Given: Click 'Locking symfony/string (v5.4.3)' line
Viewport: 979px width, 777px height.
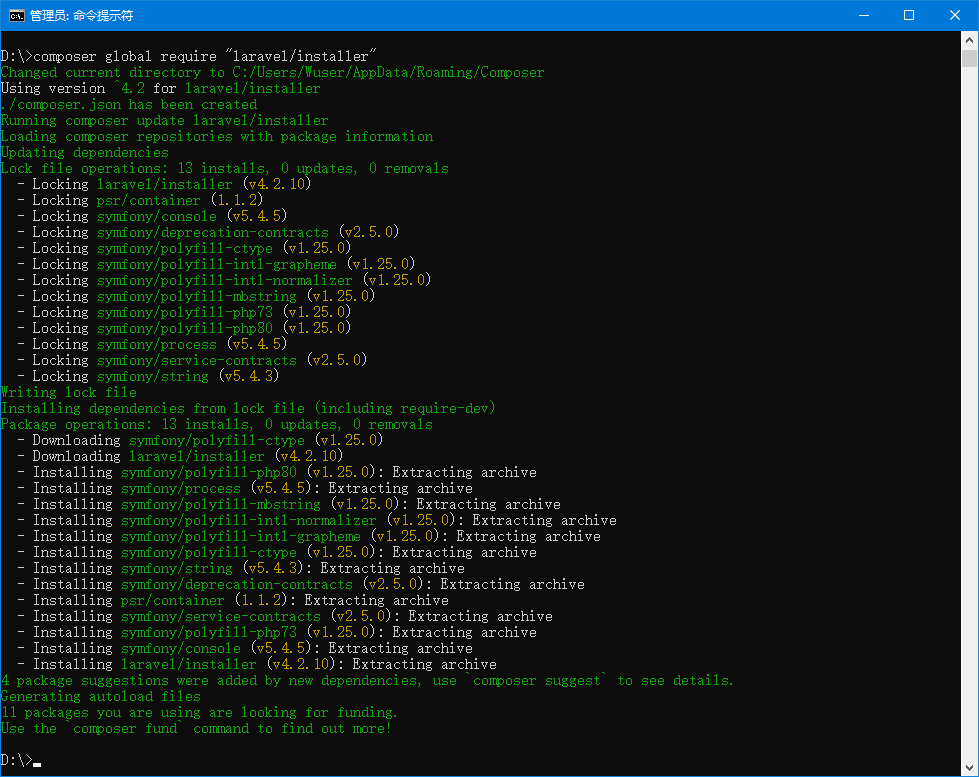Looking at the screenshot, I should point(148,376).
